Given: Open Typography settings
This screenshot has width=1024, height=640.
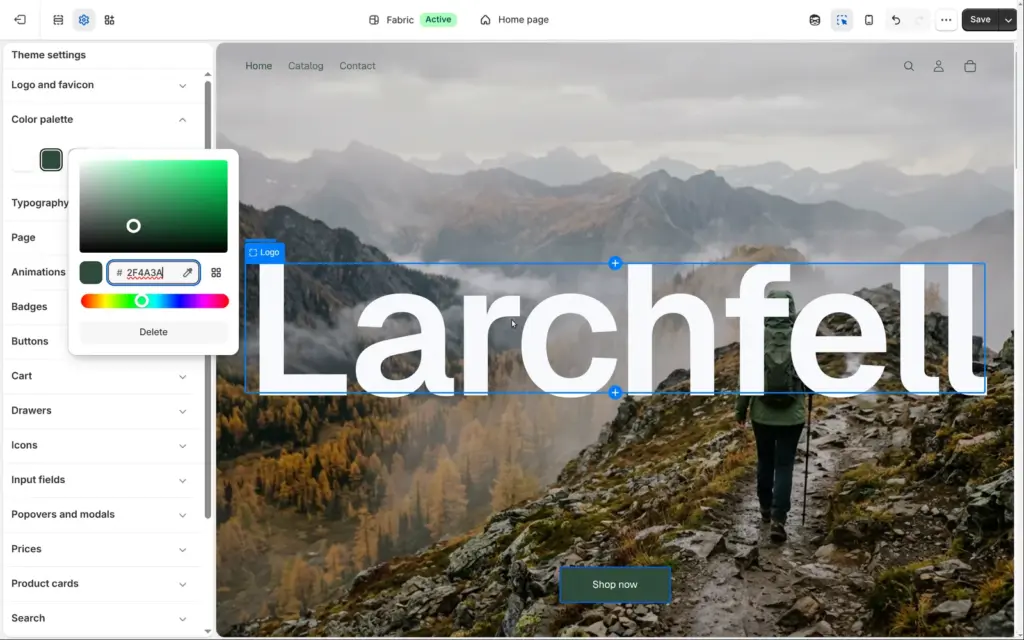Looking at the screenshot, I should pos(40,203).
